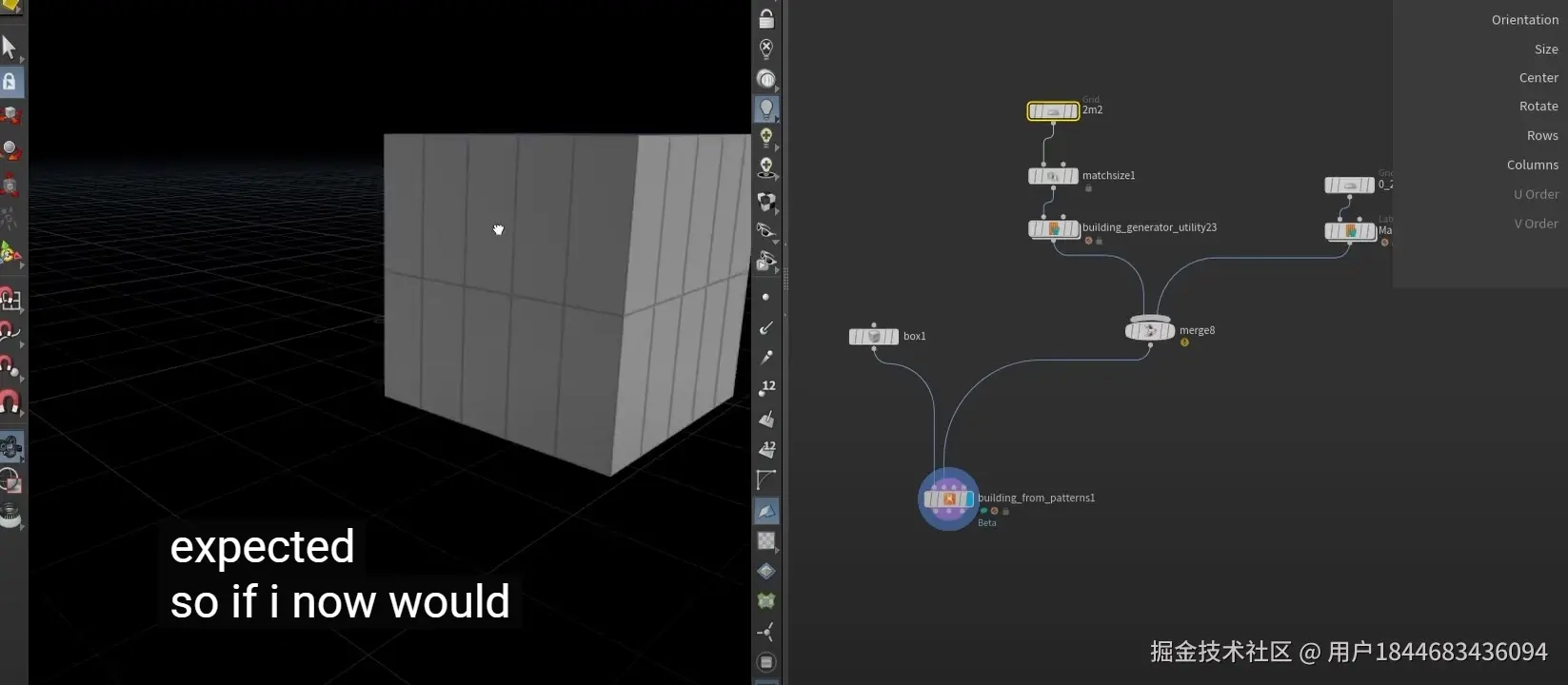
Task: Click warning badge under merge8 node
Action: pos(1184,342)
